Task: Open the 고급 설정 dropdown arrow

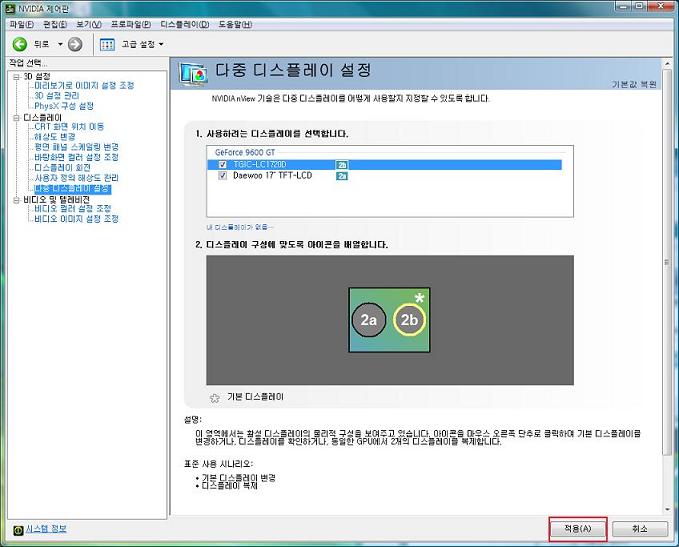Action: (x=161, y=44)
